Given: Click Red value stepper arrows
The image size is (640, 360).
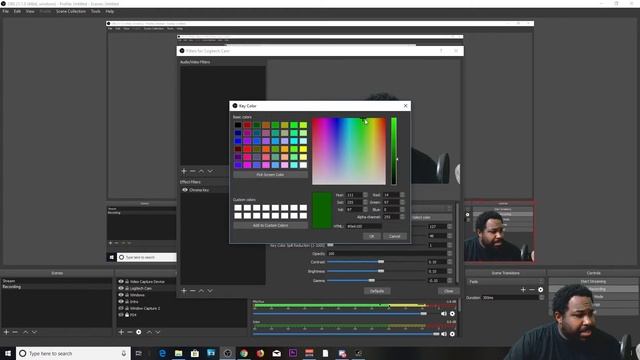Looking at the screenshot, I should click(x=402, y=195).
